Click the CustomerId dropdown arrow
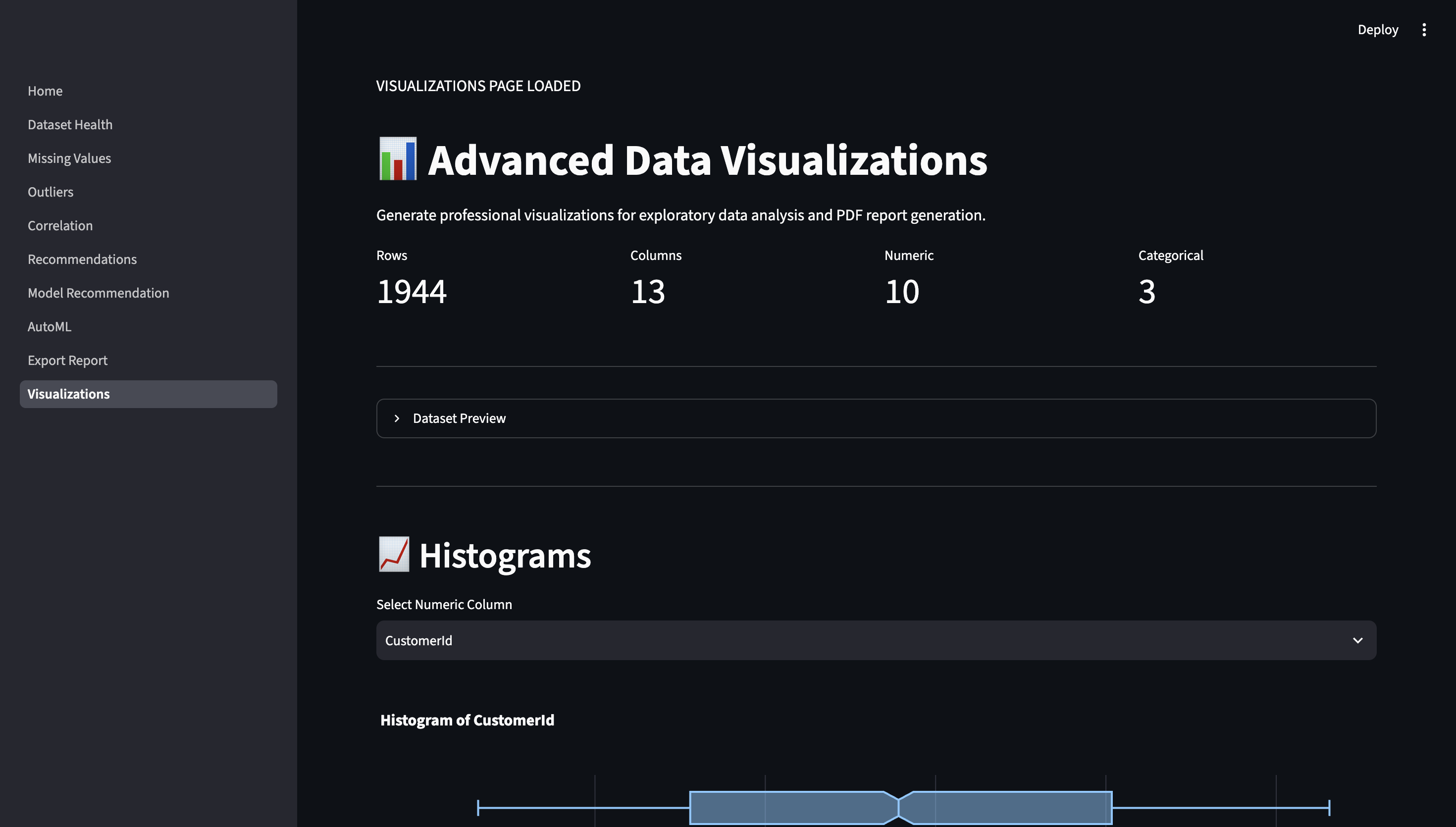Viewport: 1456px width, 827px height. tap(1358, 641)
